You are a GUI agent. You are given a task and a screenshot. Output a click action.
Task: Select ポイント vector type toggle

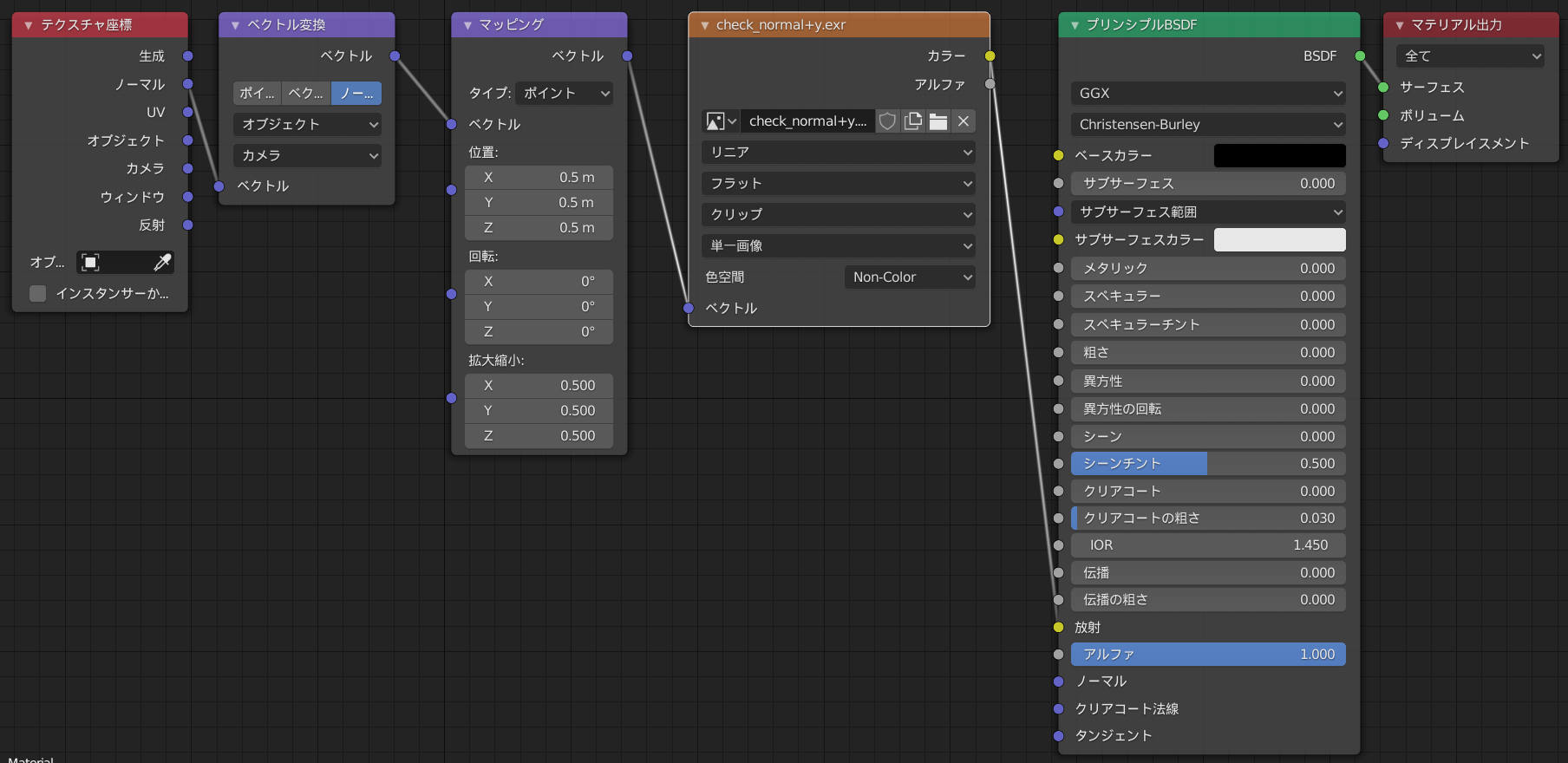[x=257, y=93]
